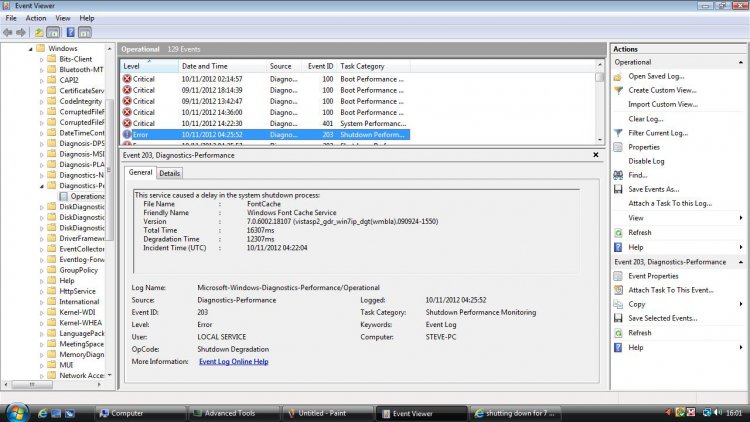This screenshot has width=750, height=422.
Task: Open the File menu
Action: pyautogui.click(x=11, y=18)
